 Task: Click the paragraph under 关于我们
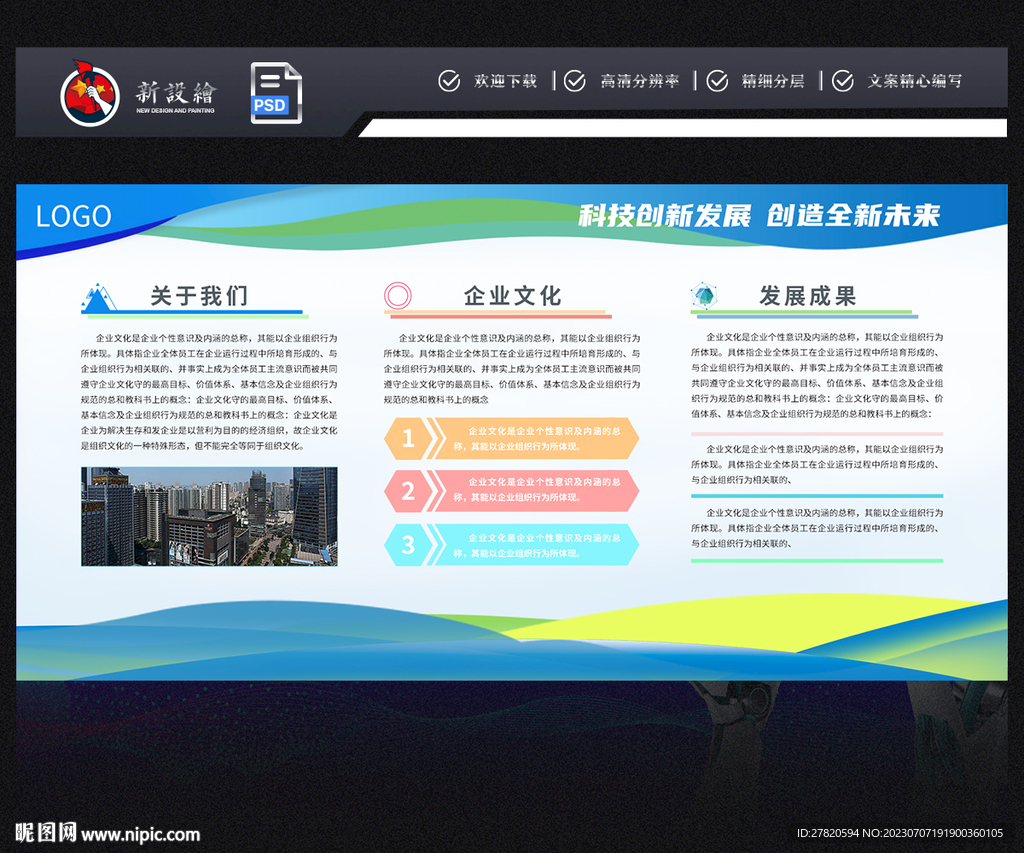[209, 392]
